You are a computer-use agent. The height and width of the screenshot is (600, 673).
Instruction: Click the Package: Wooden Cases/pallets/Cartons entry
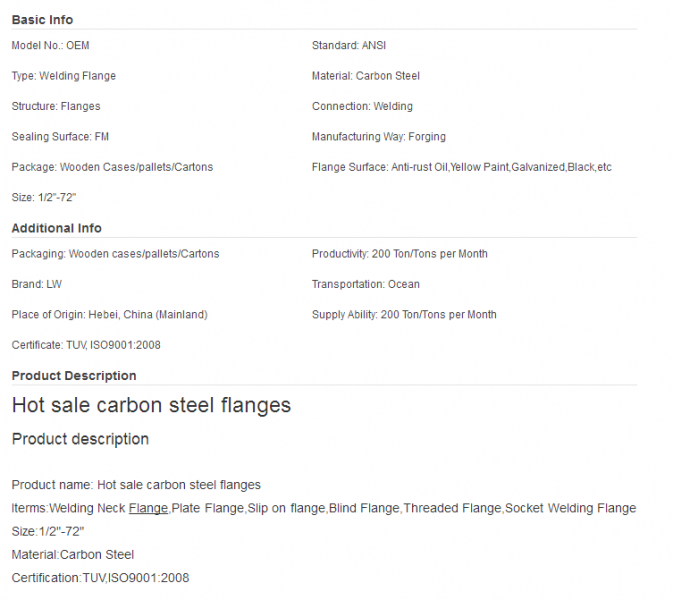tap(112, 167)
